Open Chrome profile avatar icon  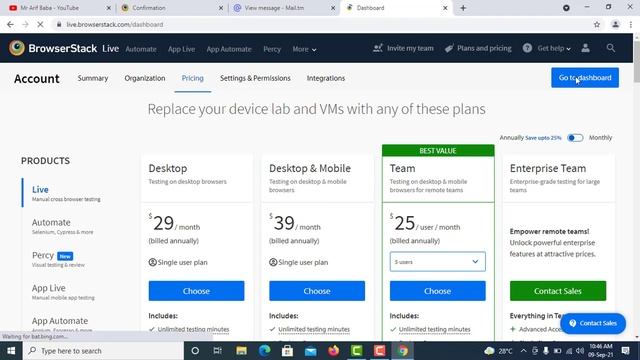tap(616, 24)
